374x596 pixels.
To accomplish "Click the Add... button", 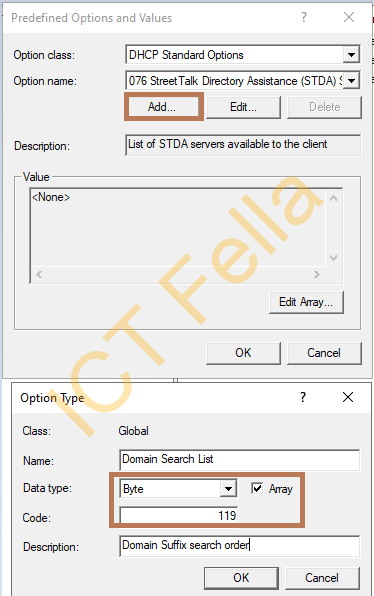I will coord(163,107).
